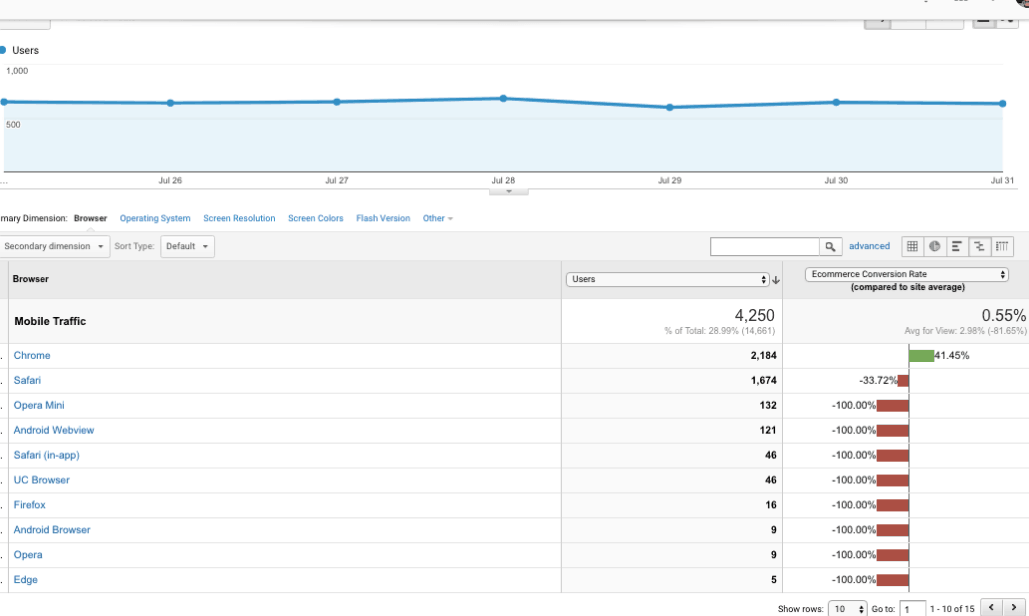Click the magnifier search button

[x=830, y=246]
